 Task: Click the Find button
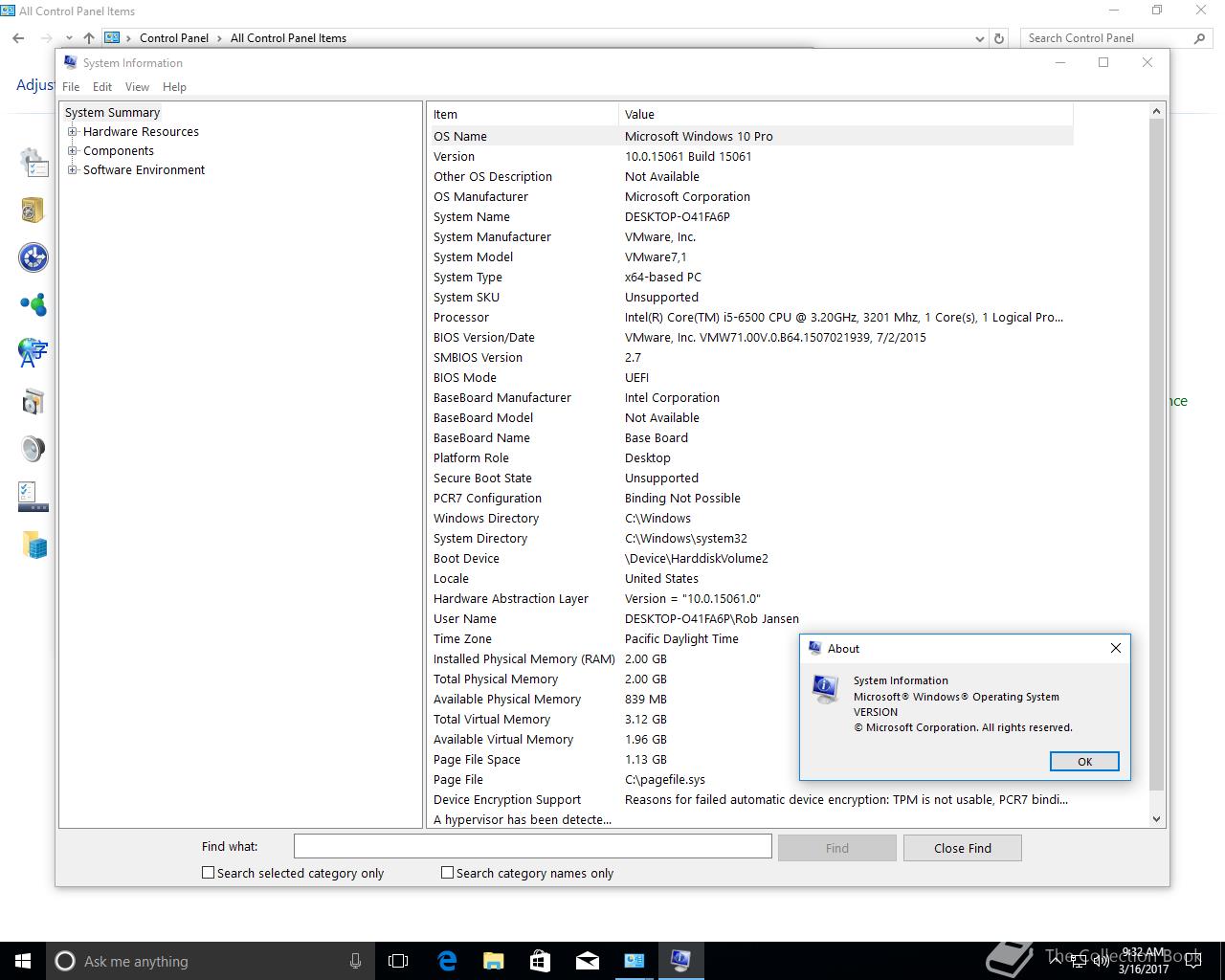(837, 848)
